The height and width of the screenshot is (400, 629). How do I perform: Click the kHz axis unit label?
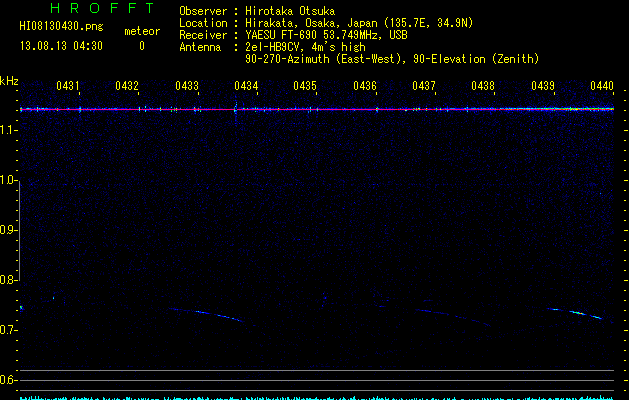point(9,81)
